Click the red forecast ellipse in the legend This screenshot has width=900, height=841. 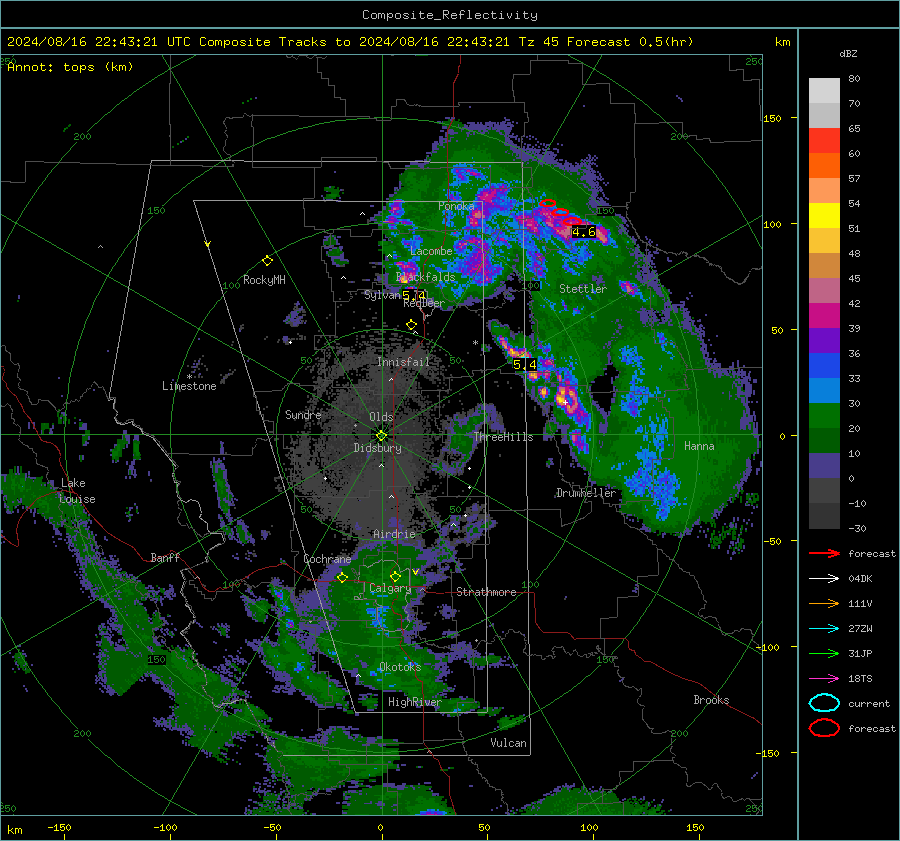pyautogui.click(x=824, y=728)
